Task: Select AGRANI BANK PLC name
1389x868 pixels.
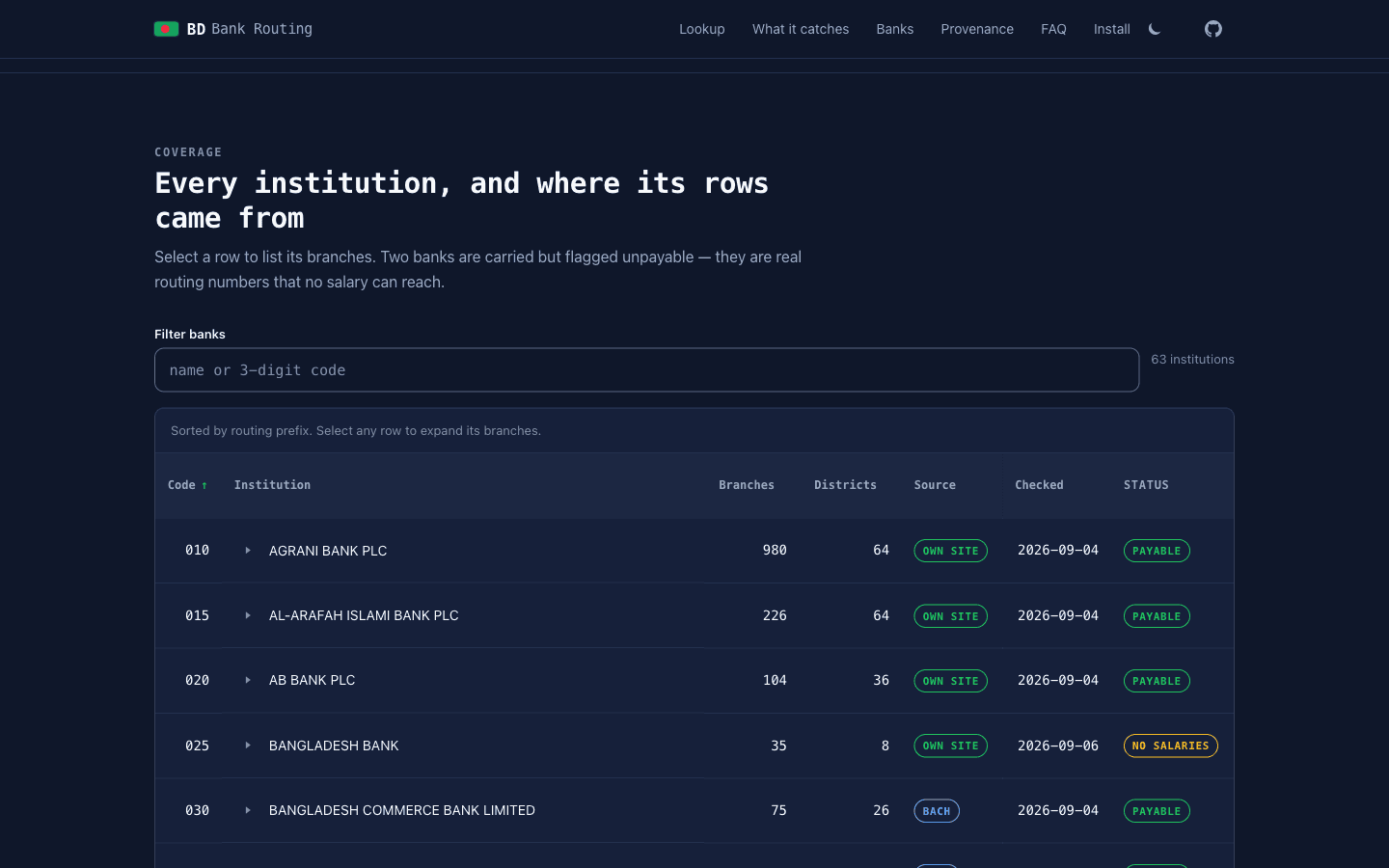Action: tap(328, 551)
